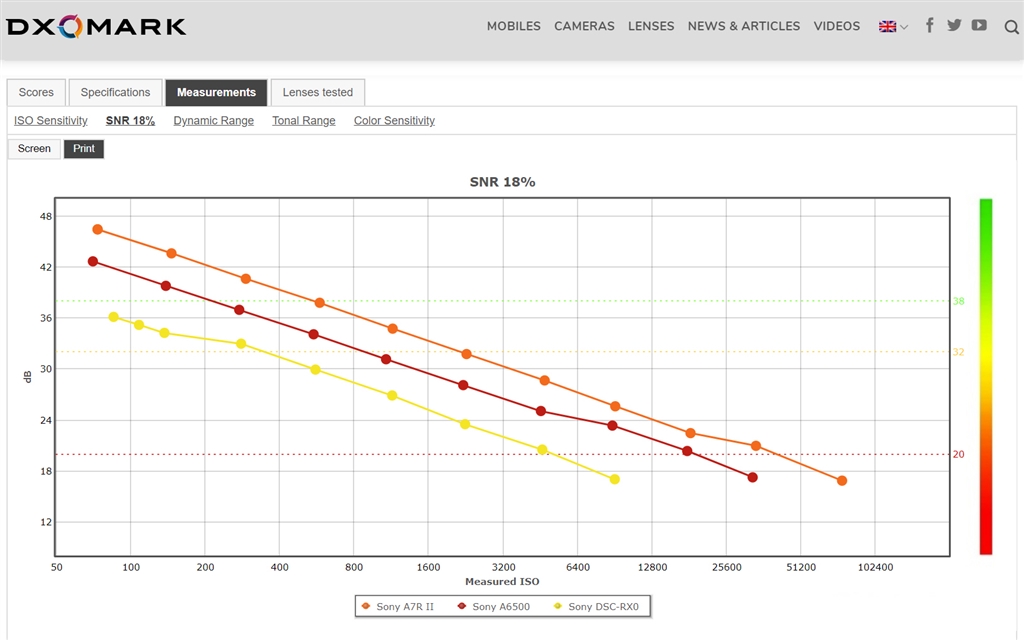This screenshot has width=1024, height=640.
Task: Open the CAMERAS menu
Action: coord(584,26)
